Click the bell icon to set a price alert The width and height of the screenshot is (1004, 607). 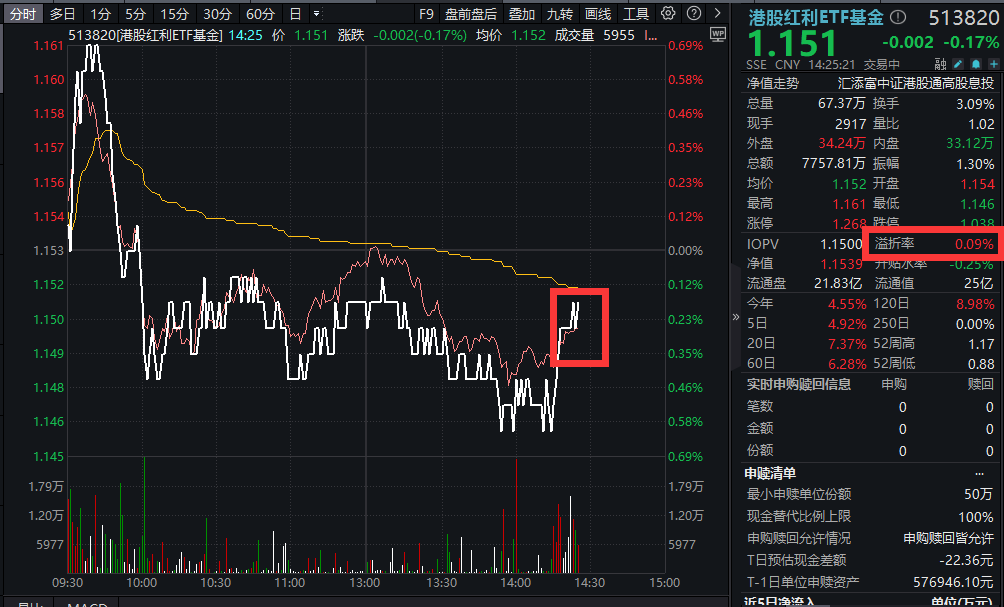[x=976, y=63]
